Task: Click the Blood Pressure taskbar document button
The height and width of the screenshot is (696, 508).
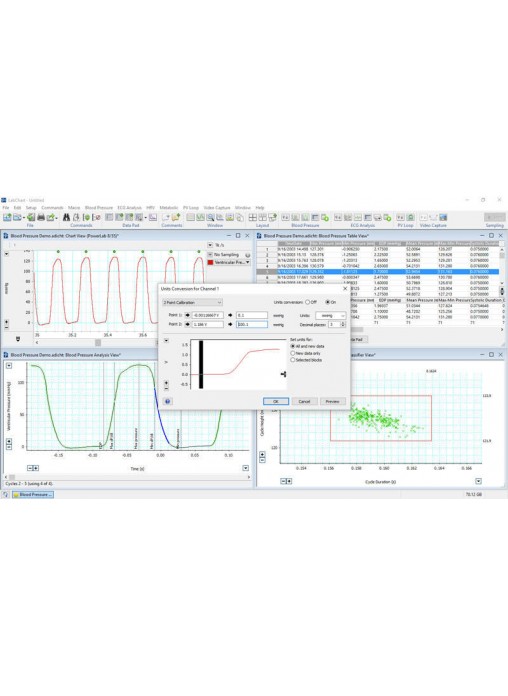Action: 33,494
